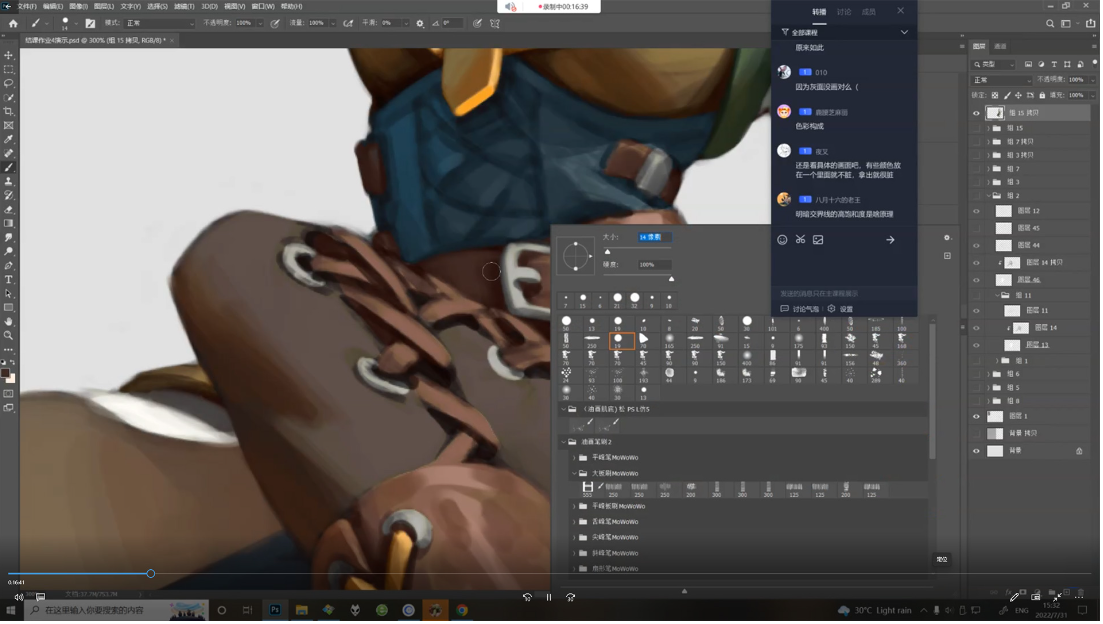Open the 滤镜(T) menu
This screenshot has height=624, width=1103.
184,6
